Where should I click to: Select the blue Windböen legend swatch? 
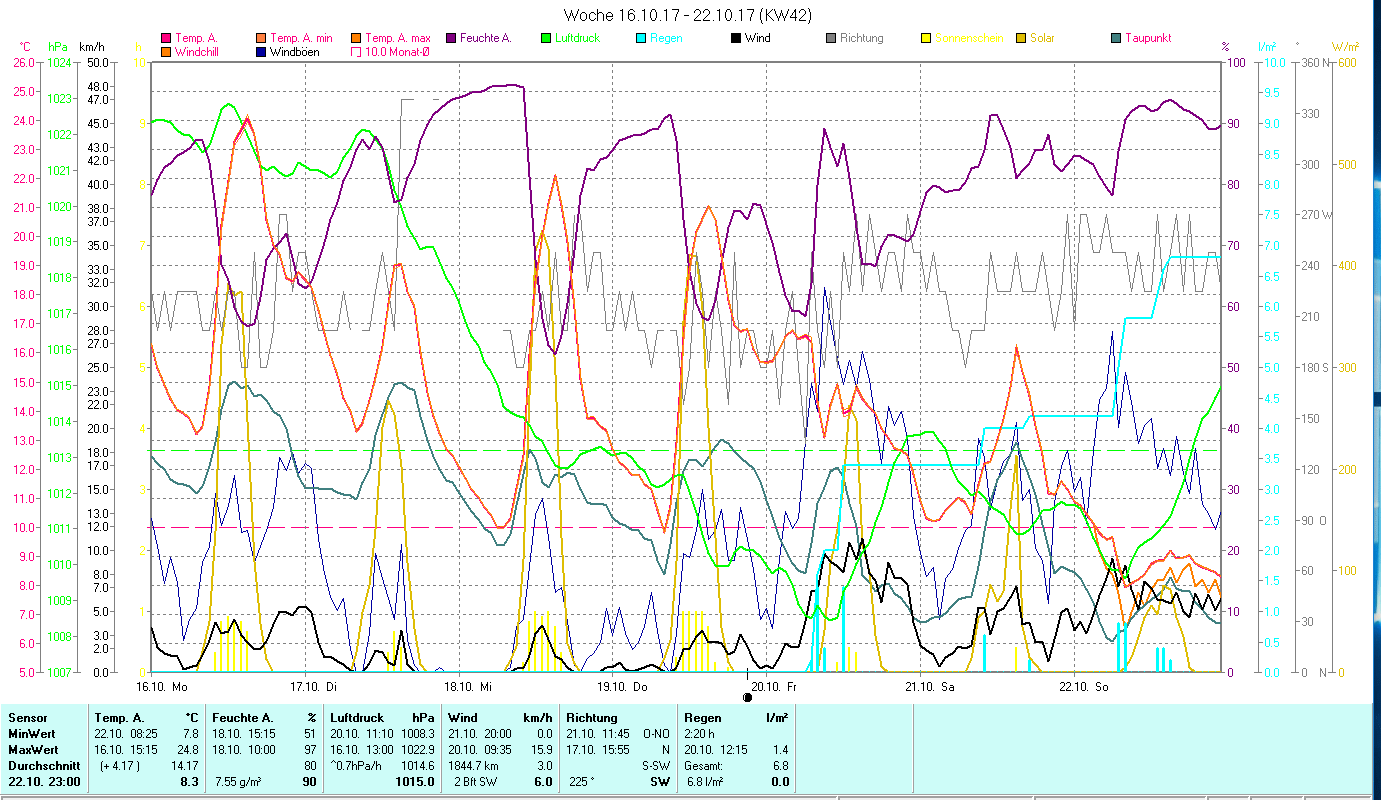262,52
